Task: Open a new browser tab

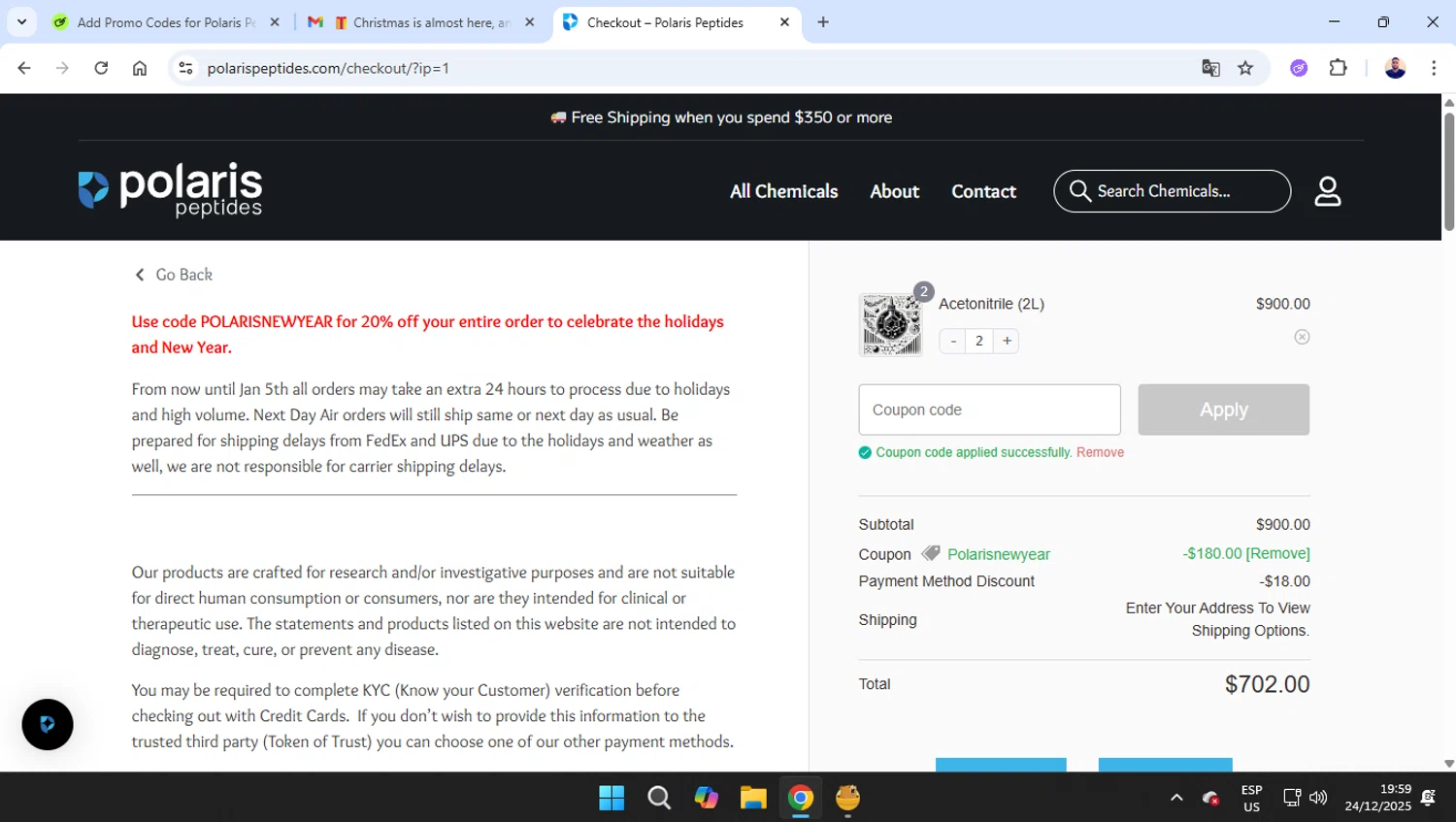Action: (823, 21)
